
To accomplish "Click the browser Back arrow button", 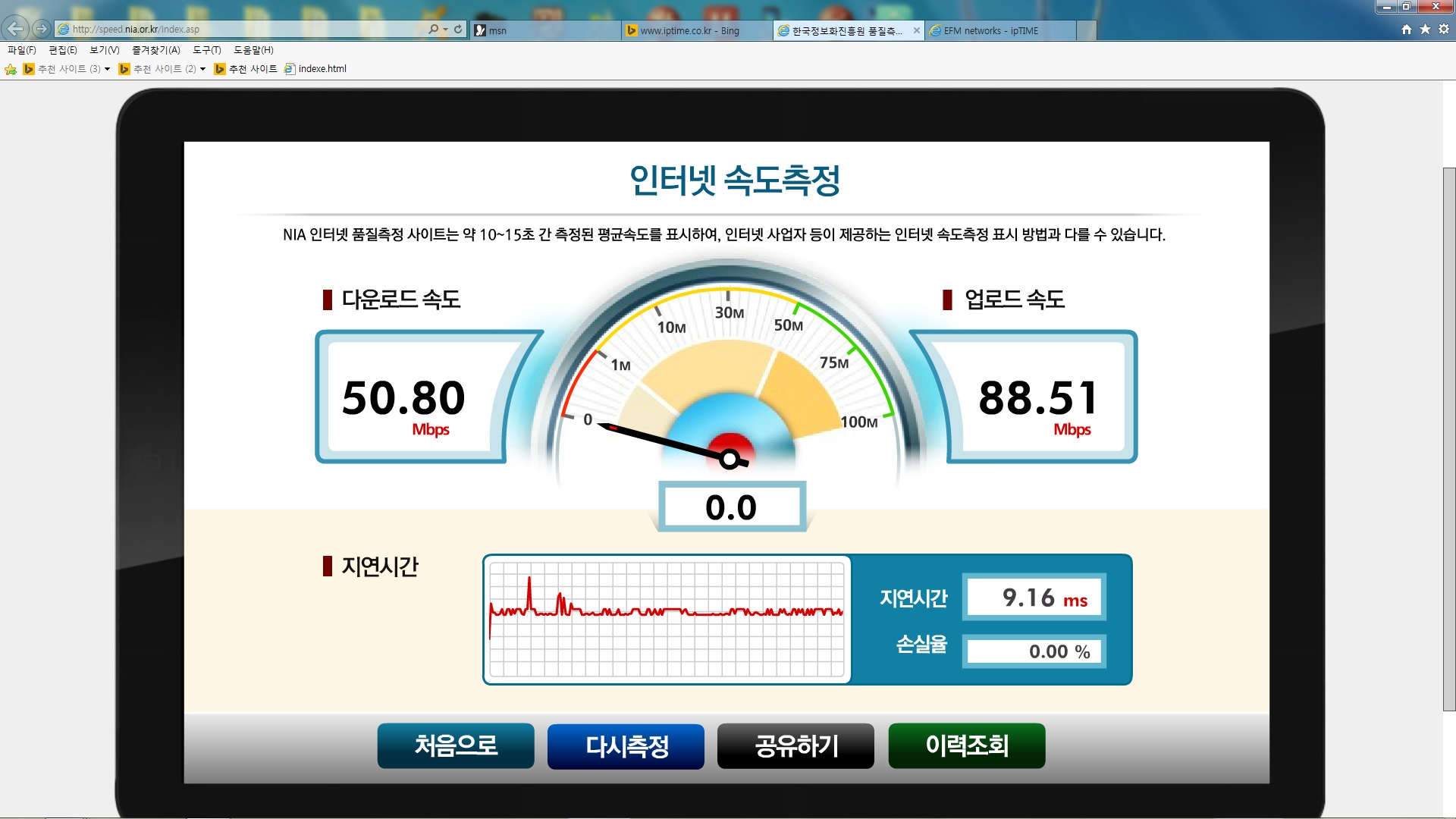I will pos(15,29).
